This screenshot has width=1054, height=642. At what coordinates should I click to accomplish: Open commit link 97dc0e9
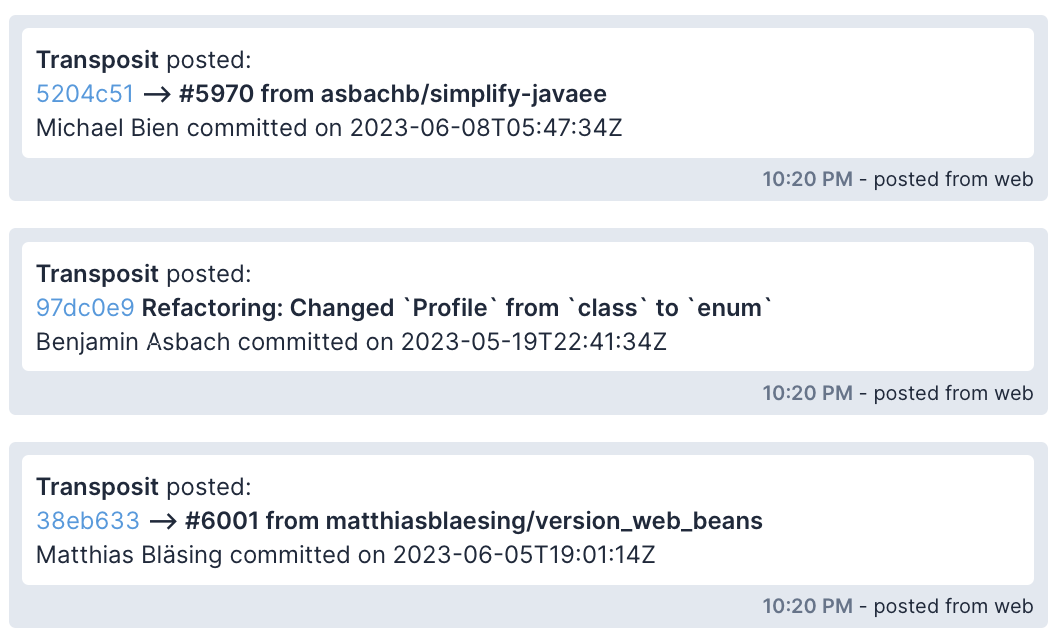coord(85,308)
